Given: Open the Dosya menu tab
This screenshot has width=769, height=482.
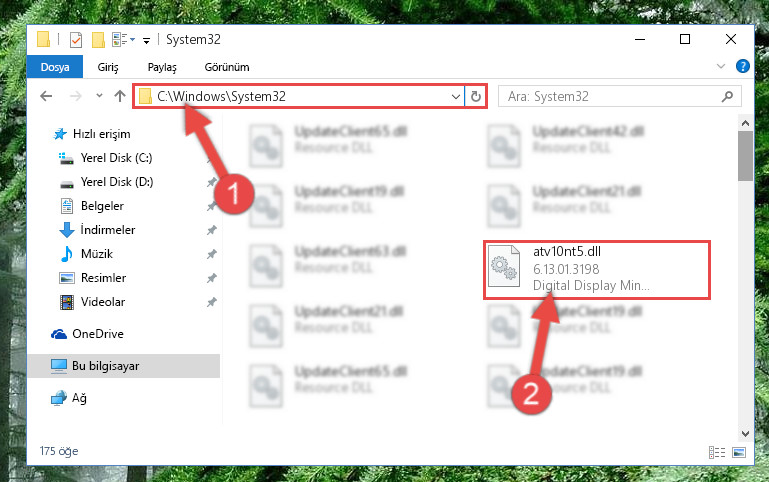Looking at the screenshot, I should [55, 67].
